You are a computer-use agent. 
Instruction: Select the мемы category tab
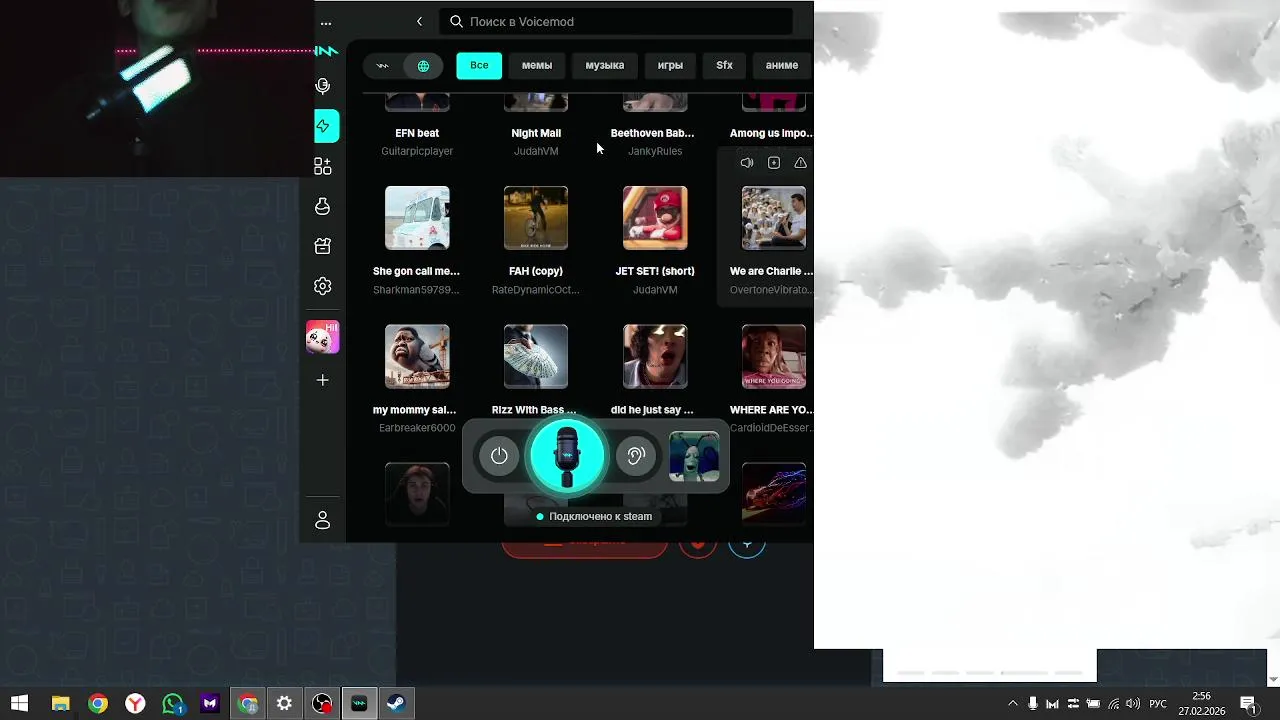[x=537, y=65]
